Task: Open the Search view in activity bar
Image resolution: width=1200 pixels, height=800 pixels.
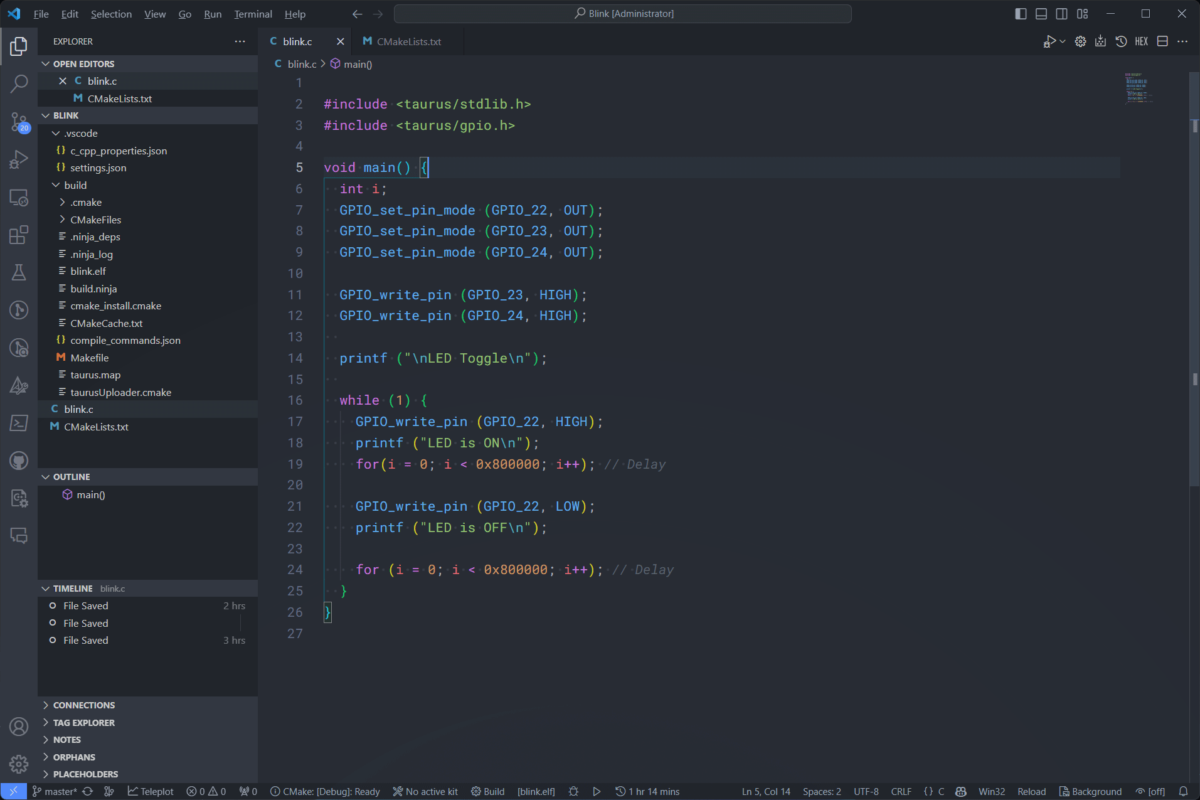Action: coord(18,84)
